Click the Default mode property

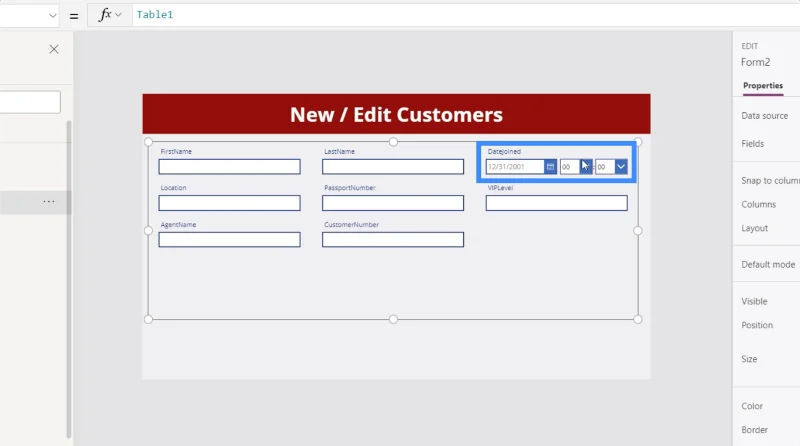[x=768, y=265]
